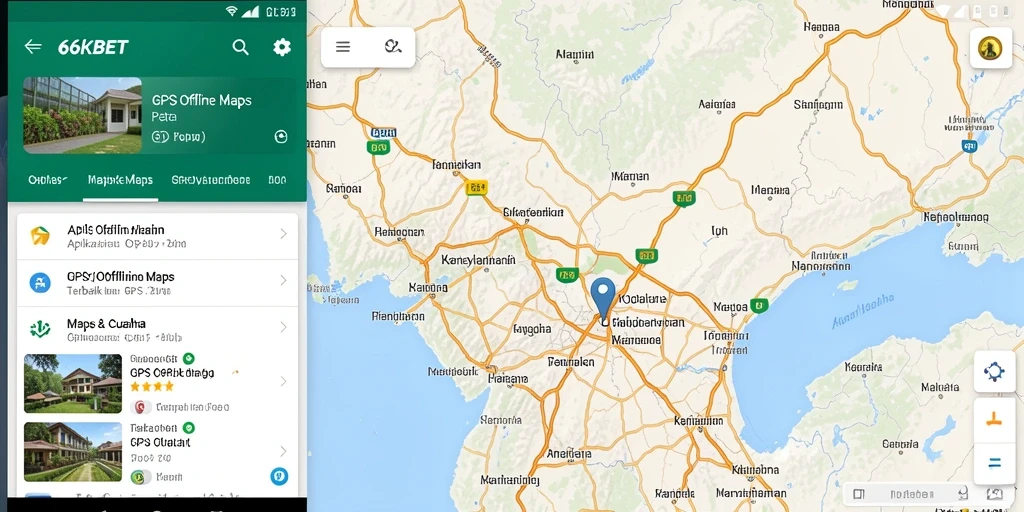Switch to the Otibles tab
1024x512 pixels.
48,180
